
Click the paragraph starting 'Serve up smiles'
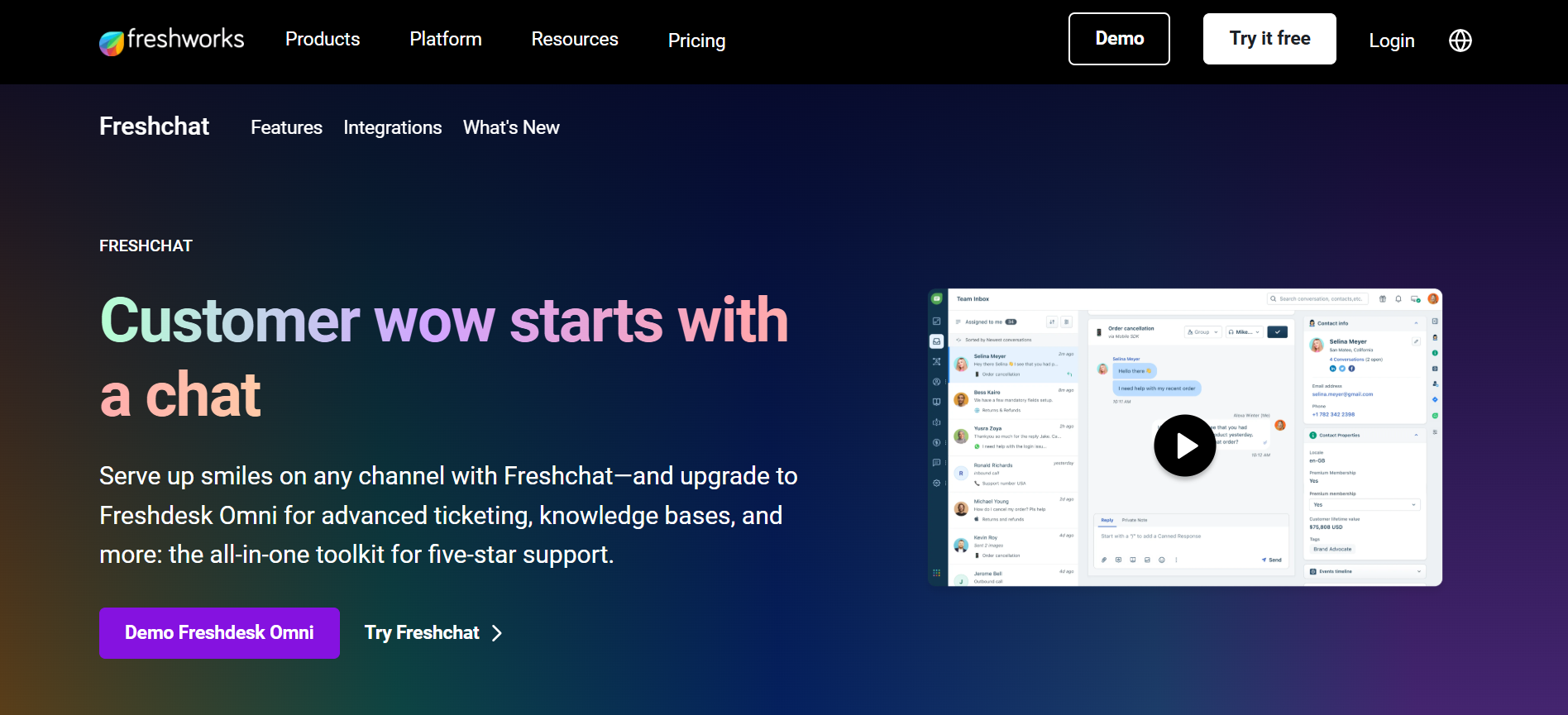tap(448, 515)
